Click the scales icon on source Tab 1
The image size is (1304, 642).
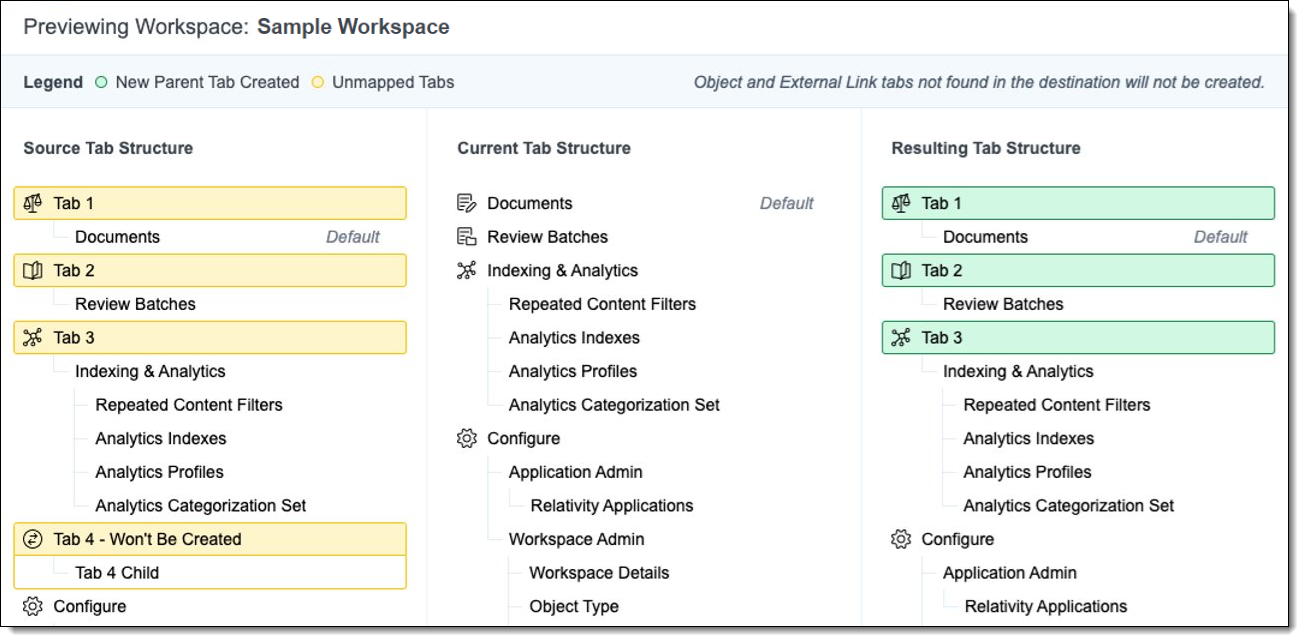[x=33, y=203]
